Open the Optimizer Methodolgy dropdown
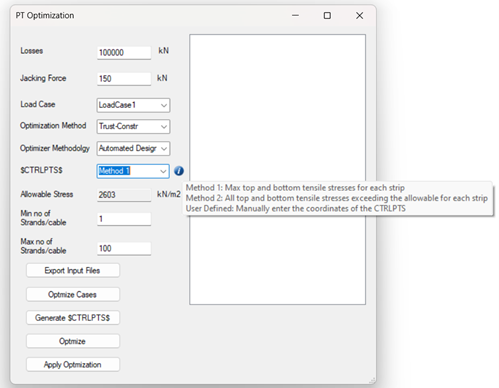 (x=133, y=148)
